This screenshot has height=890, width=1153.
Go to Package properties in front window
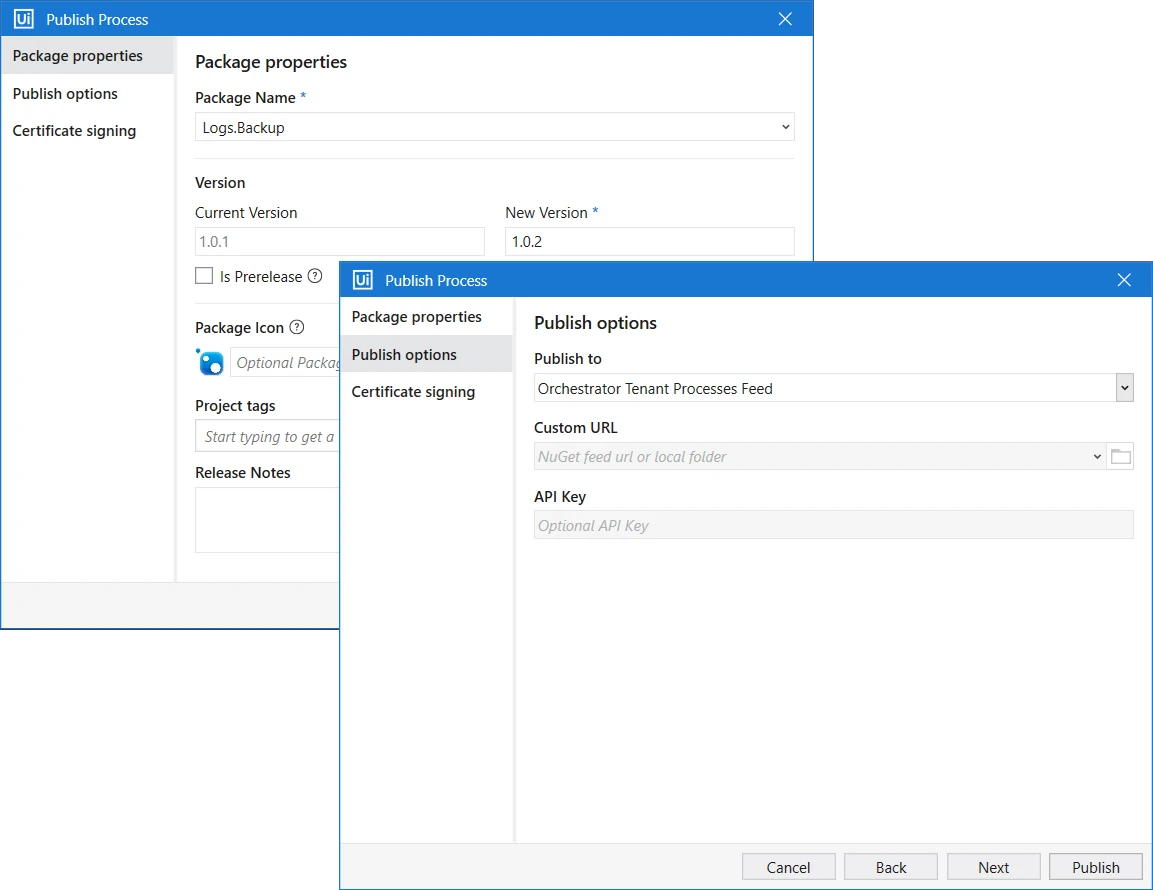[426, 317]
